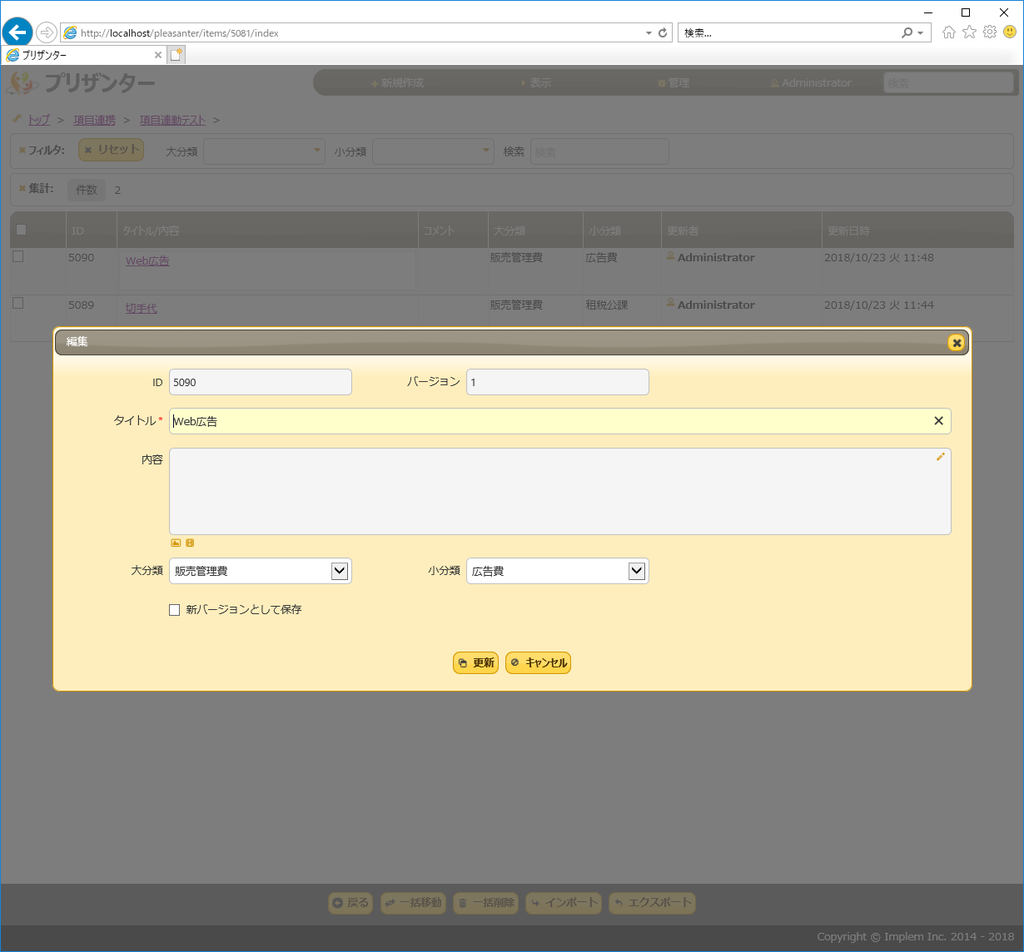Viewport: 1024px width, 952px height.
Task: Click the 更新 button
Action: pos(475,663)
